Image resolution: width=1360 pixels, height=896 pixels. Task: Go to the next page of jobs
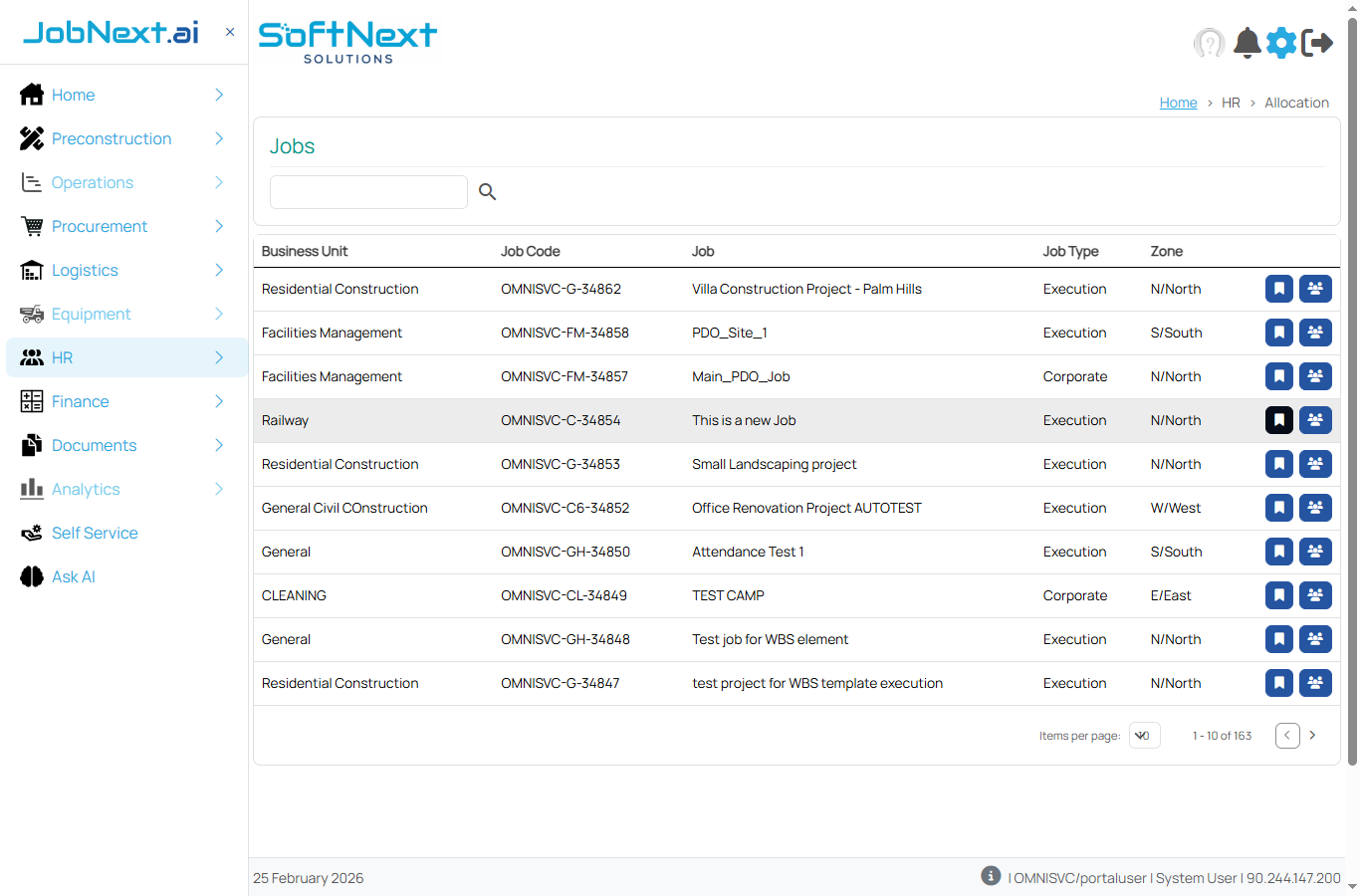click(x=1313, y=735)
